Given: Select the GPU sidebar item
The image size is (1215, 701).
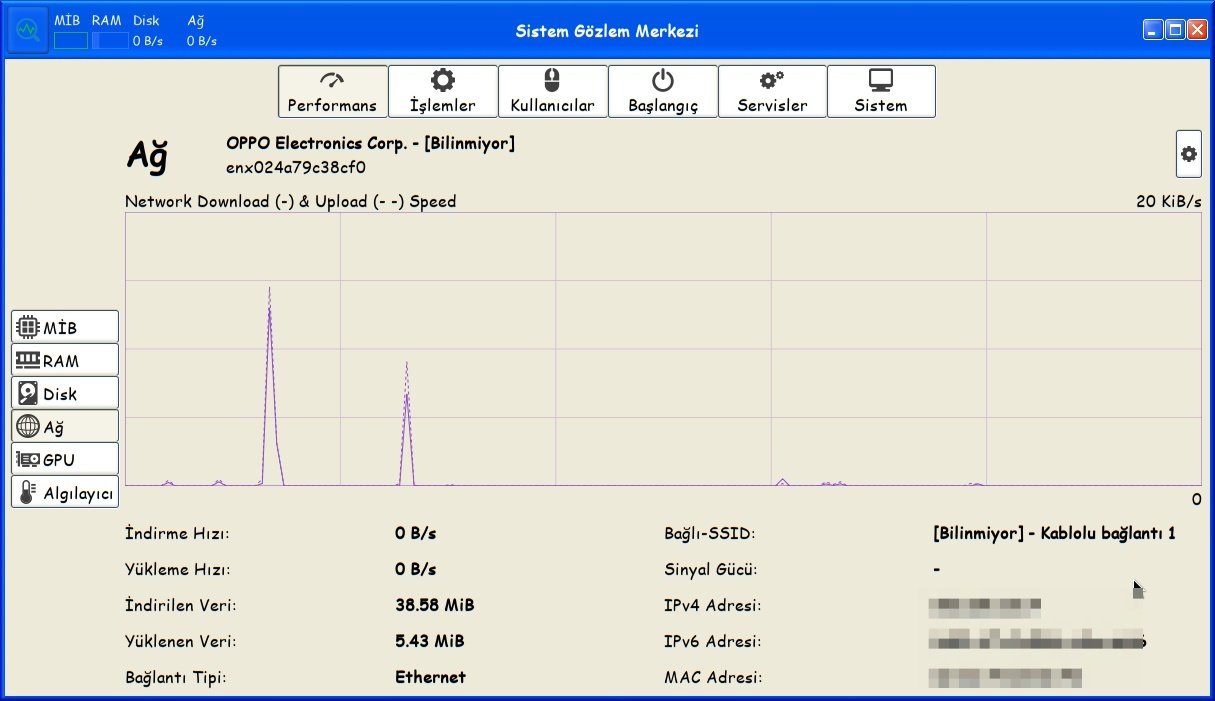Looking at the screenshot, I should point(65,459).
